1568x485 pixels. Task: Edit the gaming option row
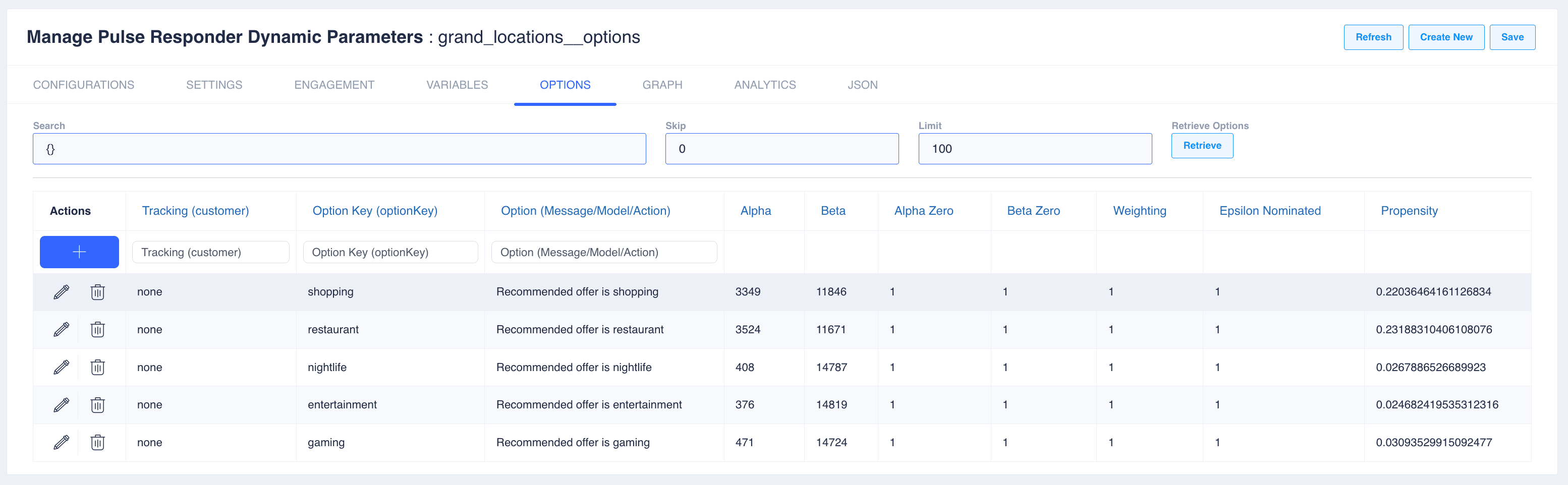click(62, 443)
